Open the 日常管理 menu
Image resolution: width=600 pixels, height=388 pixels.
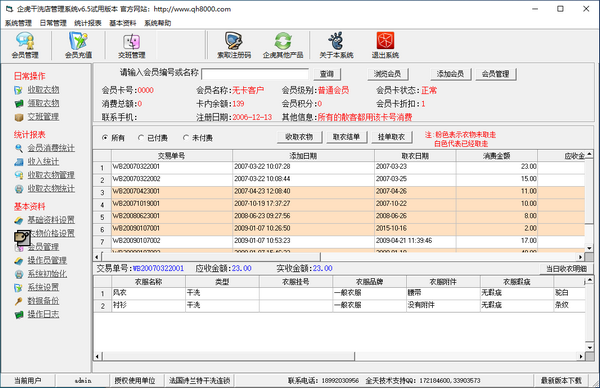click(53, 23)
